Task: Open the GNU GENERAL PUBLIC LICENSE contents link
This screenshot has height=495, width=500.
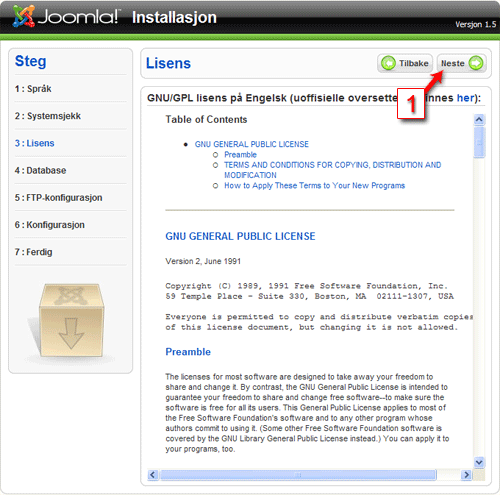Action: pos(252,144)
